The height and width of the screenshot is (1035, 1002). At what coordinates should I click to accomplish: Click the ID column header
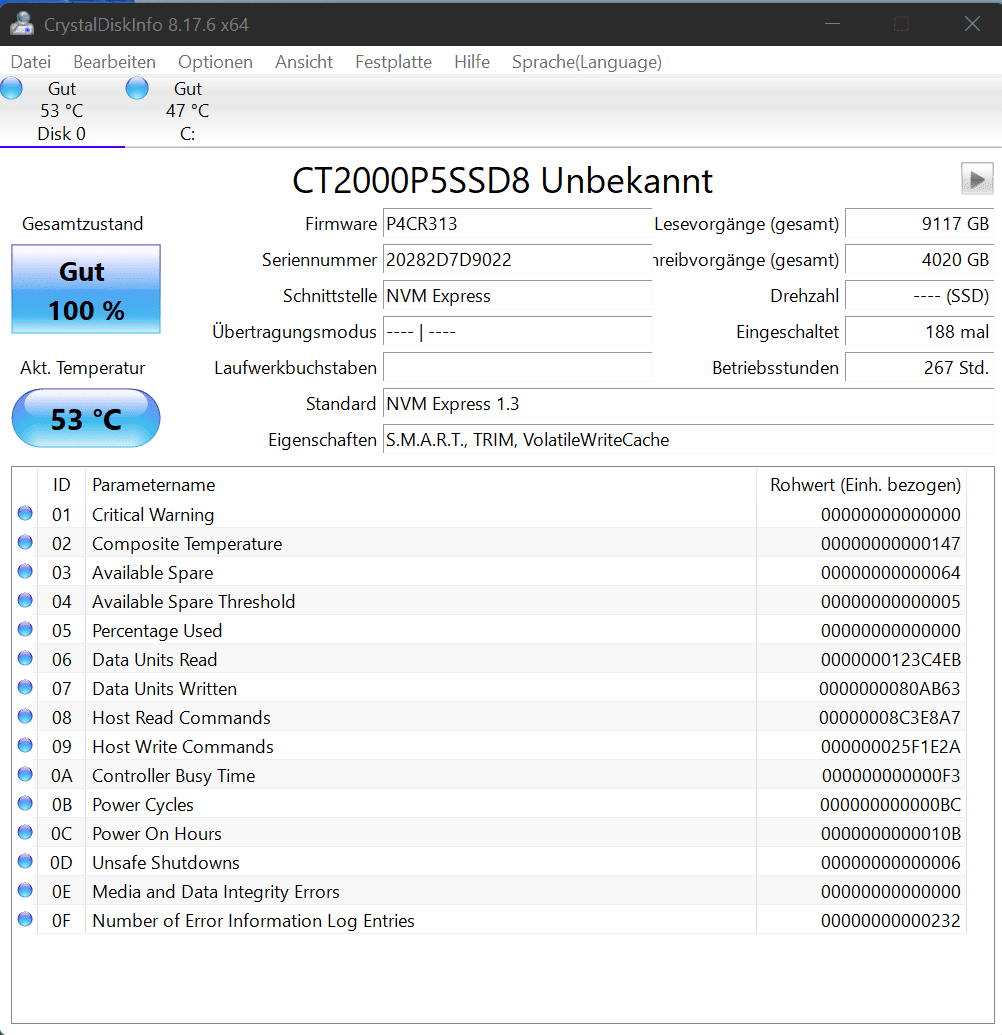[x=61, y=484]
